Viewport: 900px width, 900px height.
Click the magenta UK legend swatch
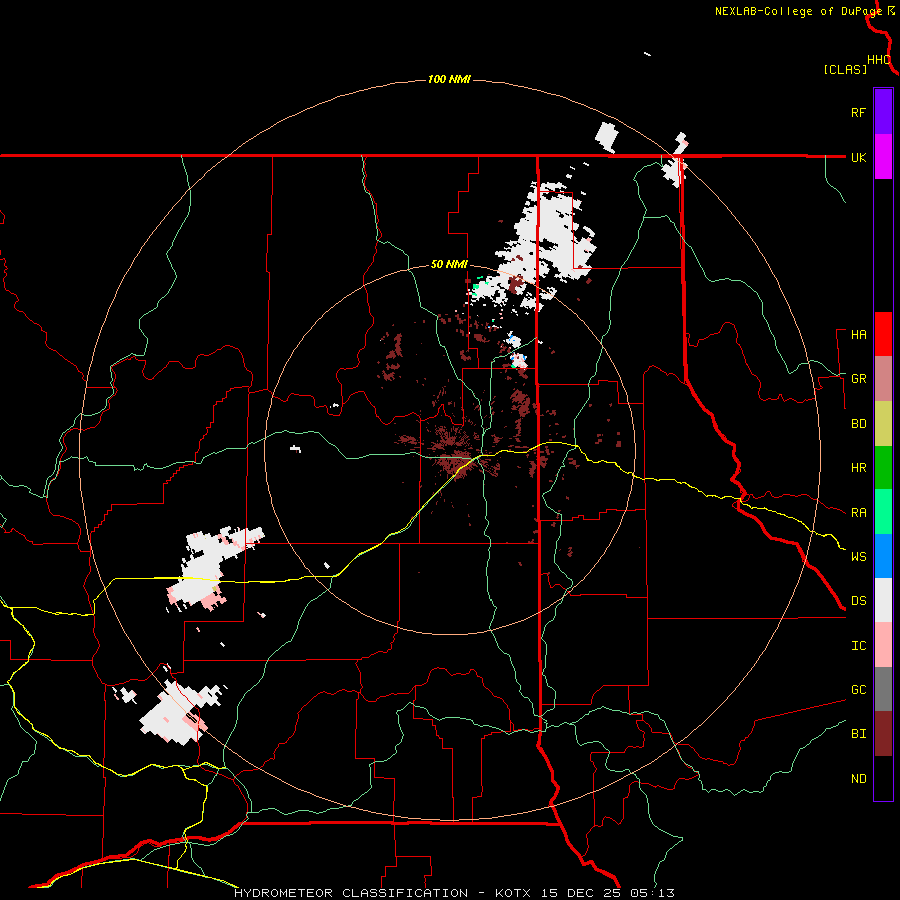[883, 157]
